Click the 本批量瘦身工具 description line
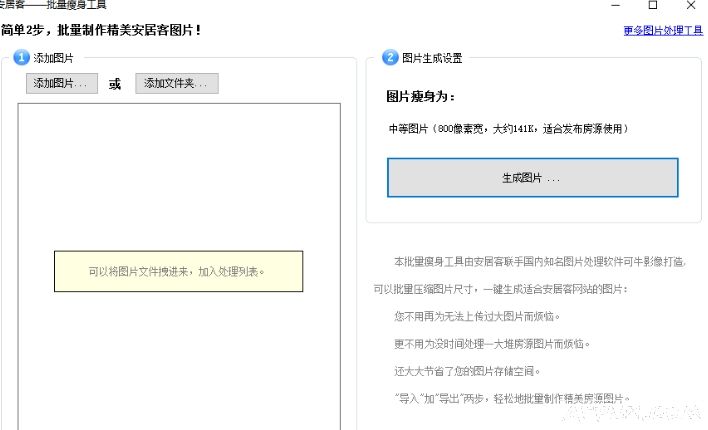This screenshot has width=708, height=430. point(540,262)
